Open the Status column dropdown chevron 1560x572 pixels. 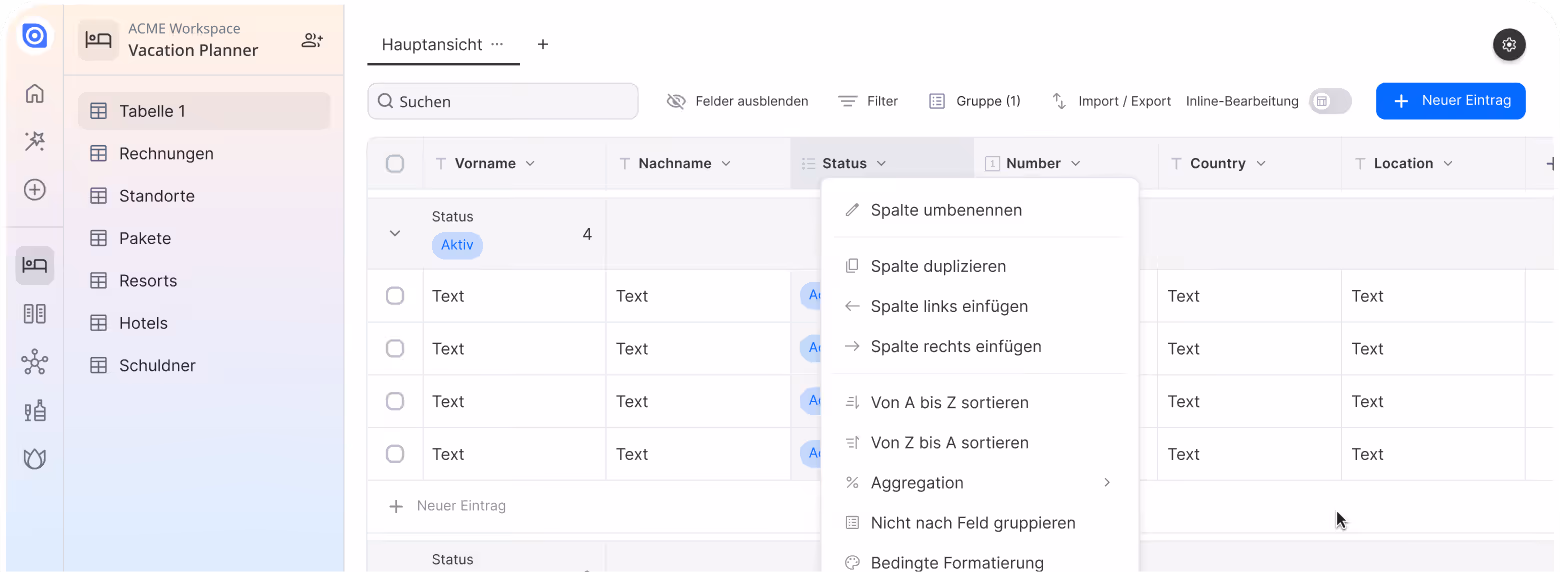click(x=881, y=164)
